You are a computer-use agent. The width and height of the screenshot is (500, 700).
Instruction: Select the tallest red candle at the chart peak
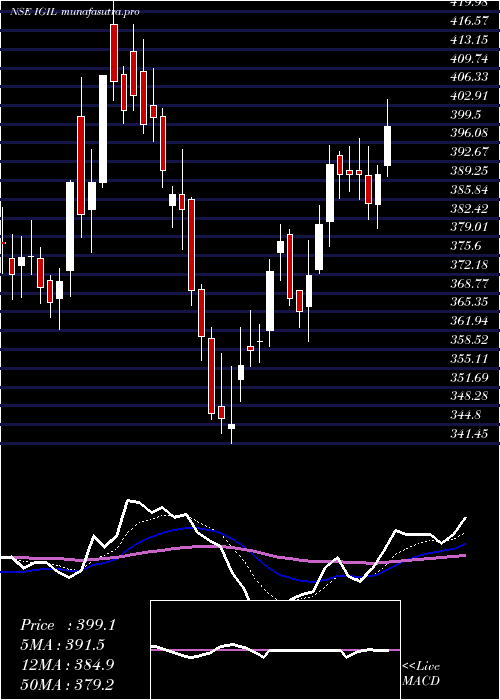click(x=114, y=53)
